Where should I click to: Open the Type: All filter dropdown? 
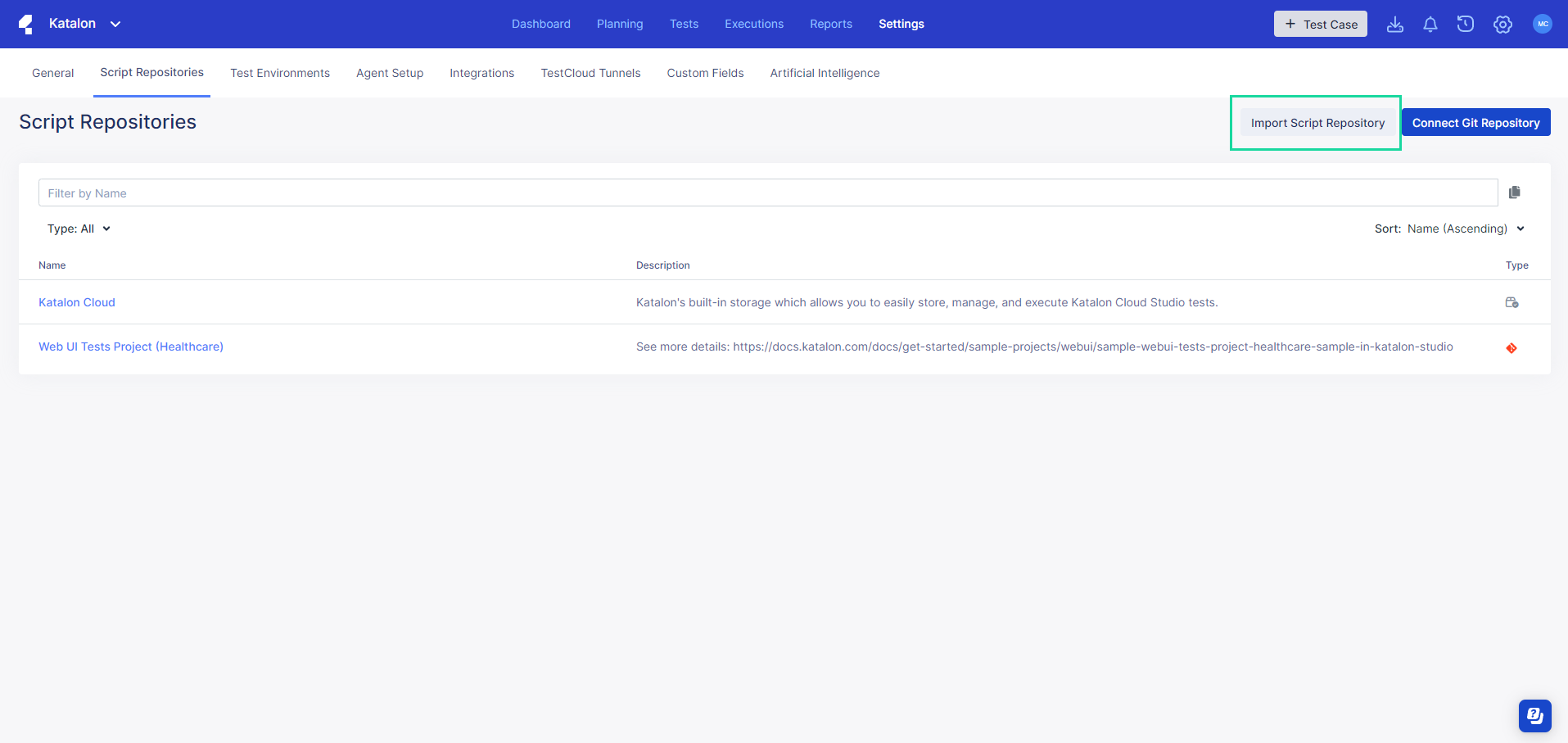[x=79, y=229]
